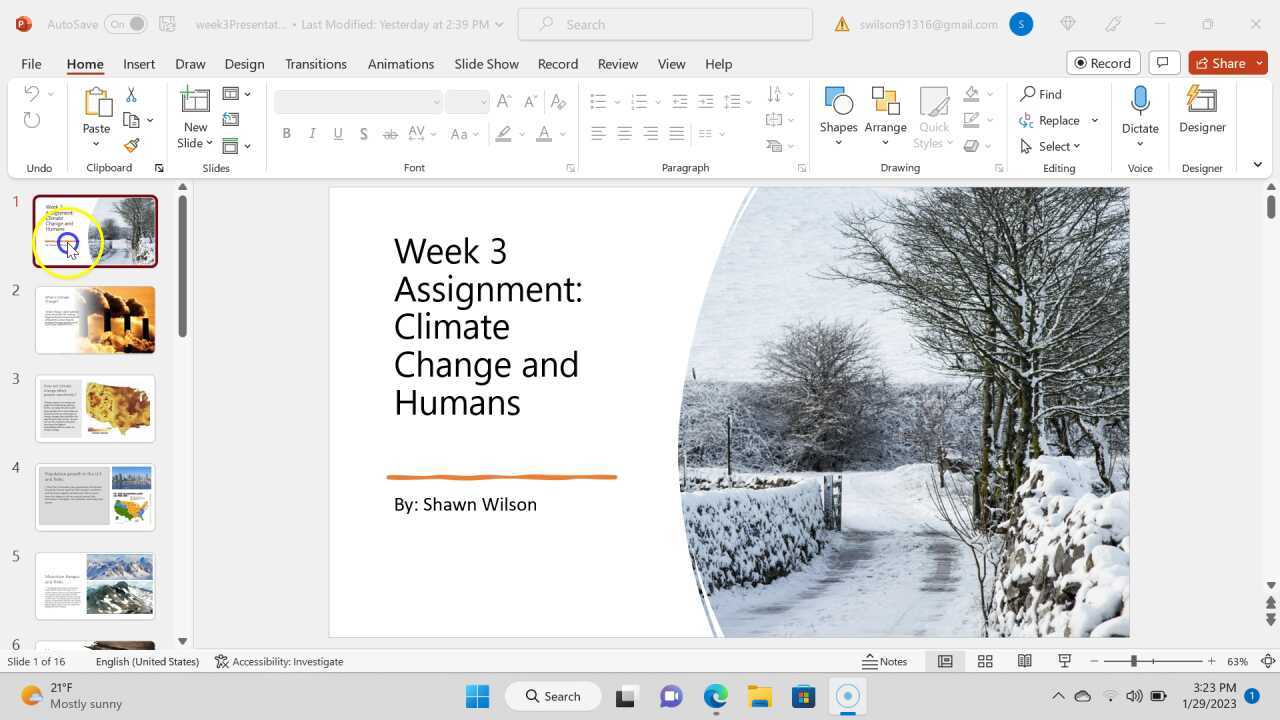Screen dimensions: 1280x720
Task: Click the Format Painter brush icon
Action: click(x=131, y=145)
